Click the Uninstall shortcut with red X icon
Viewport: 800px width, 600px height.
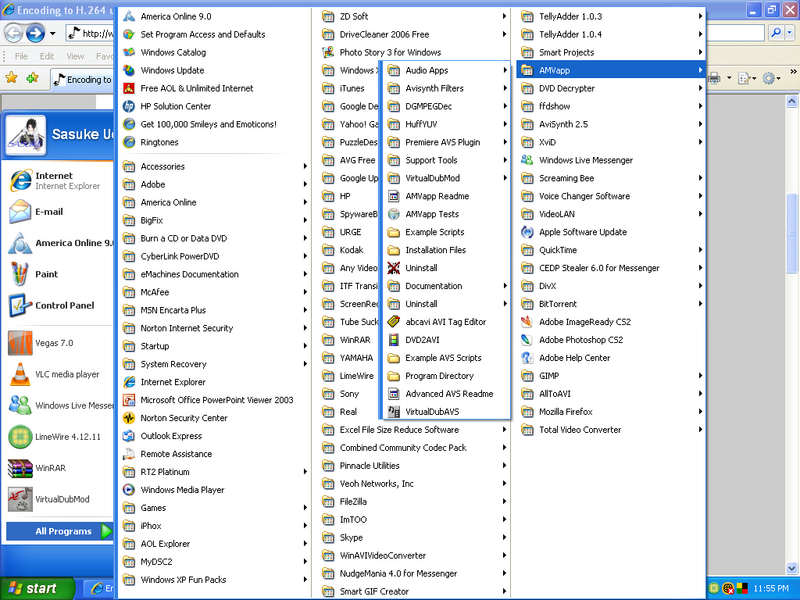(x=393, y=268)
